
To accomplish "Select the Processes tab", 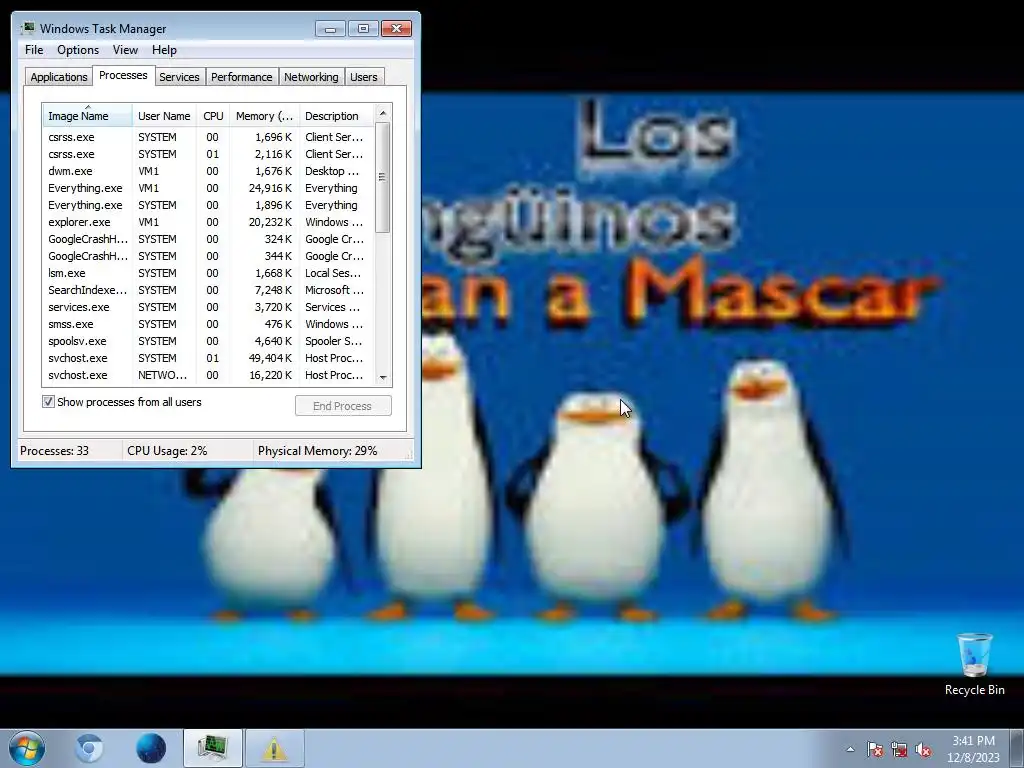I will pyautogui.click(x=123, y=75).
